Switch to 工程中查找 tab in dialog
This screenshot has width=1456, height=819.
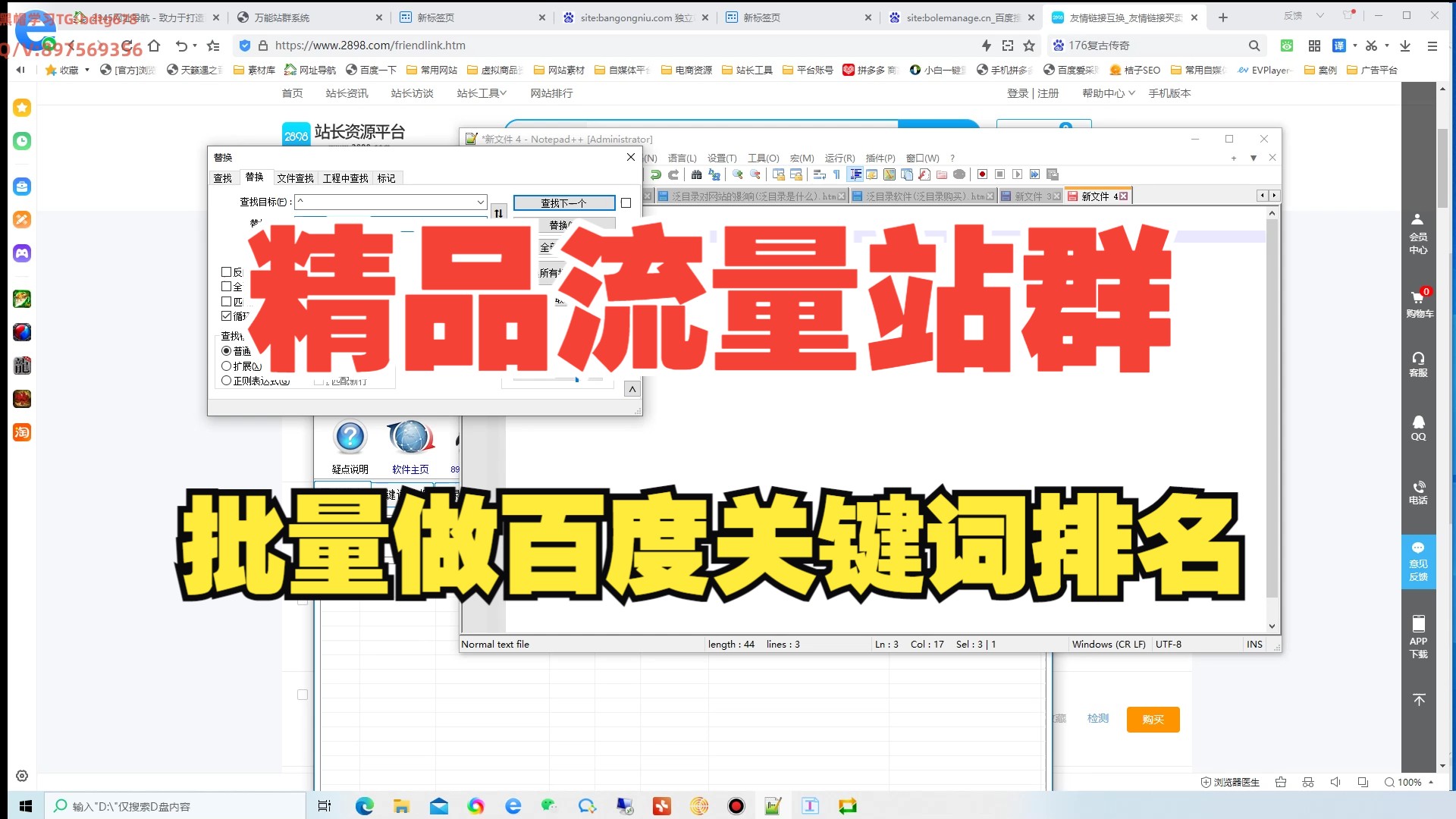coord(345,178)
